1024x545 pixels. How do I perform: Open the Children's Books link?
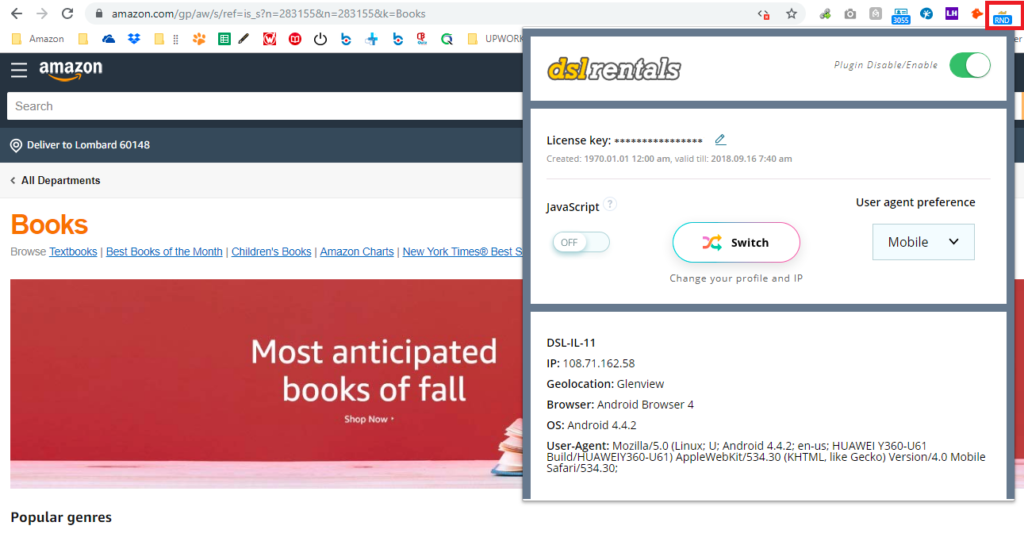click(x=271, y=251)
